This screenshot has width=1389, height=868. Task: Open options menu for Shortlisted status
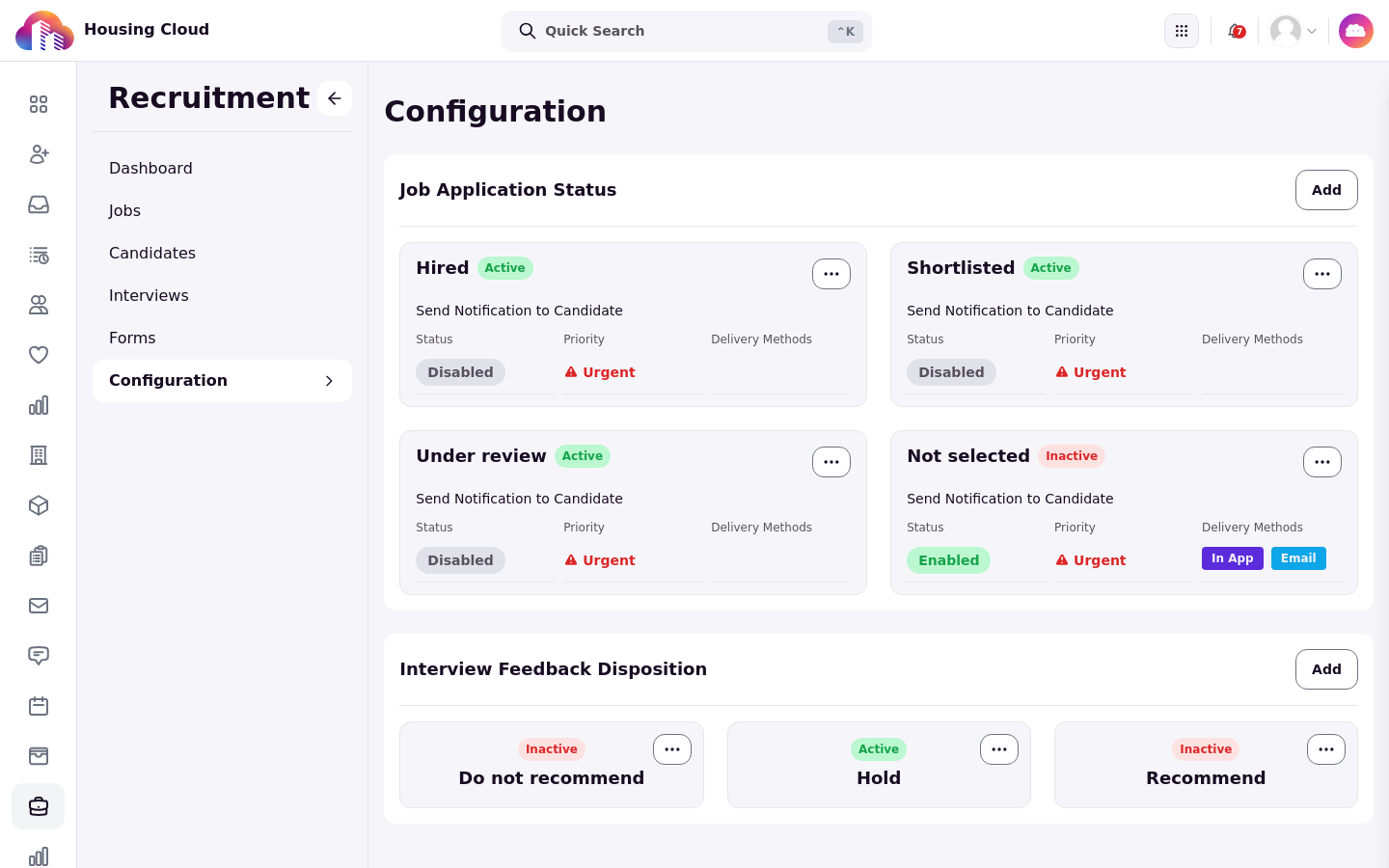click(1322, 274)
